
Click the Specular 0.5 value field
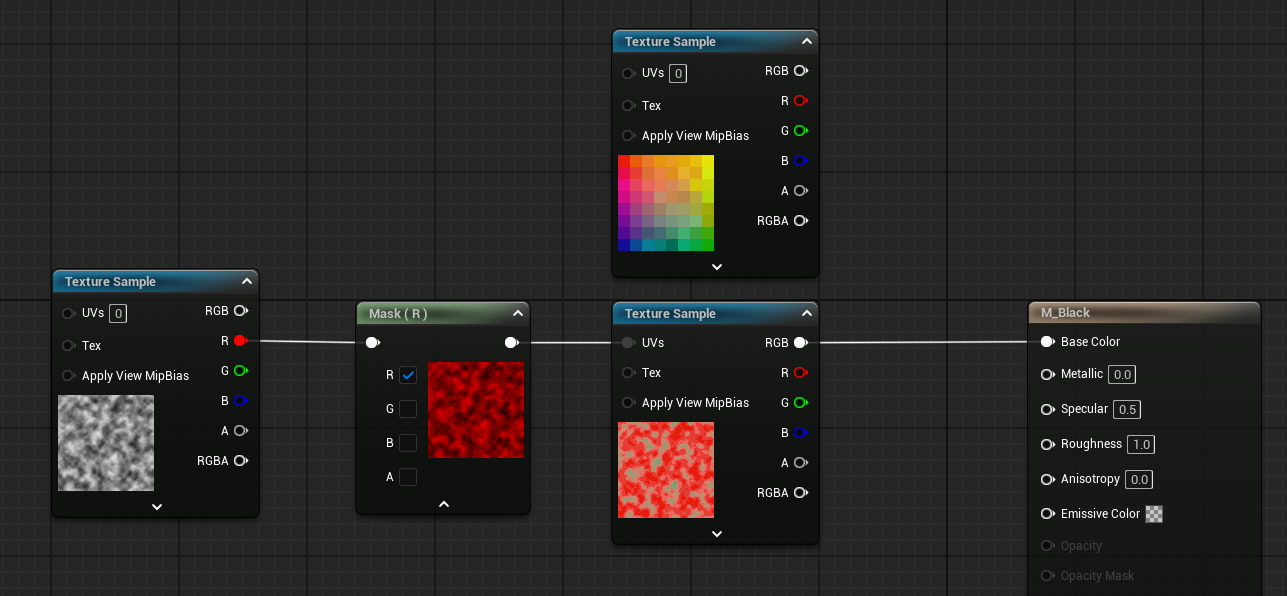click(1128, 409)
